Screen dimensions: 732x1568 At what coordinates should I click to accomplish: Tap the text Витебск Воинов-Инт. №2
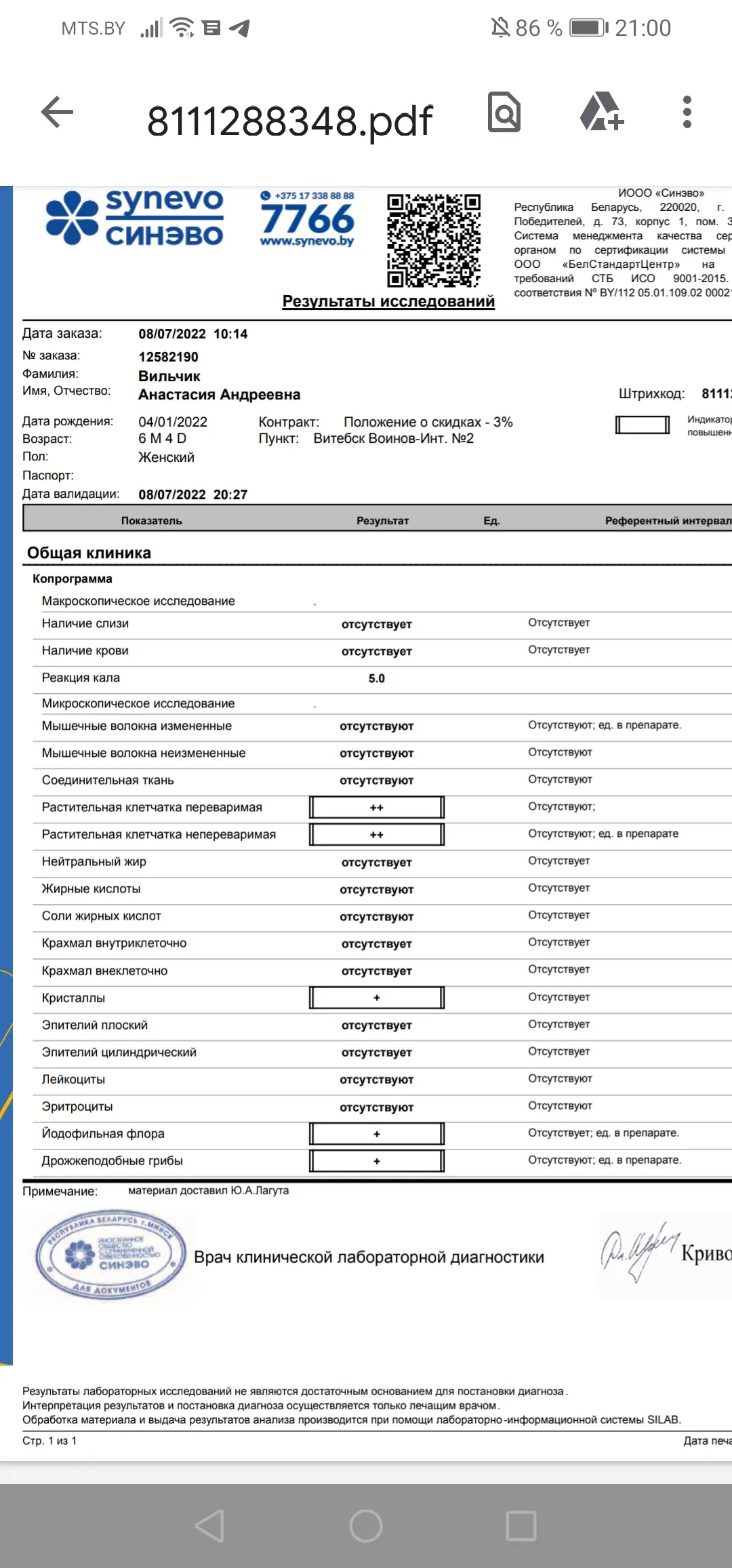pos(394,438)
